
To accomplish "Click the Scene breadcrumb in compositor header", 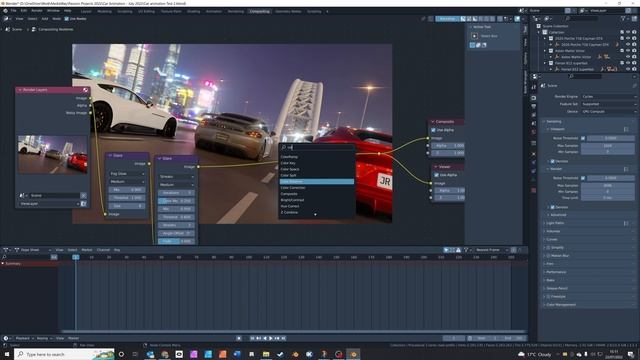I will (17, 29).
